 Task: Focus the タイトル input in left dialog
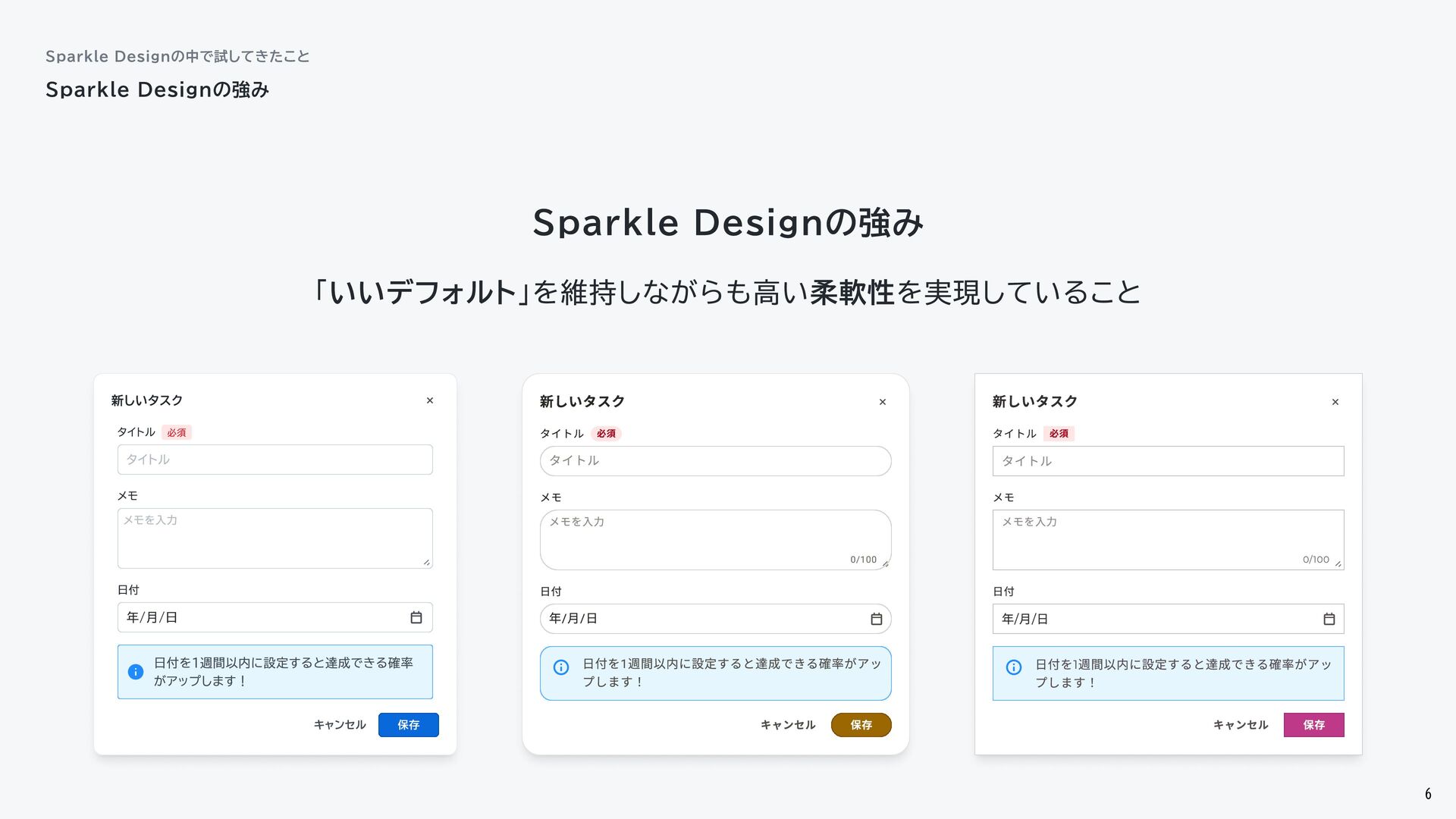tap(275, 460)
